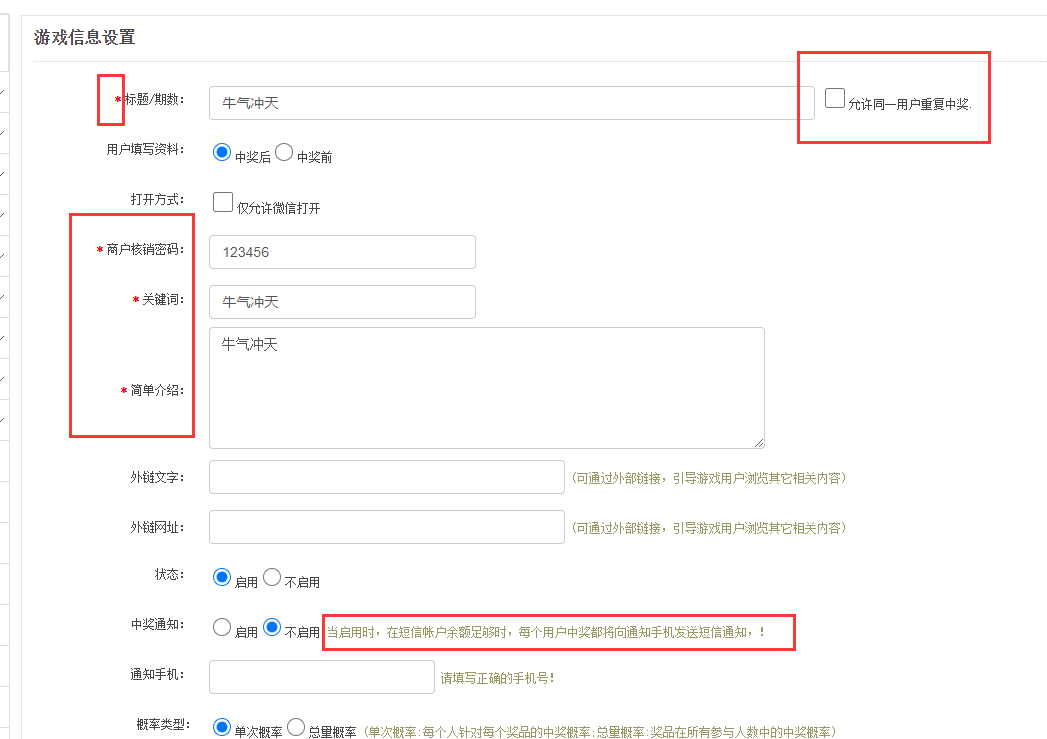Focus the 关键词 keyword input field
This screenshot has height=739, width=1047.
click(x=342, y=301)
